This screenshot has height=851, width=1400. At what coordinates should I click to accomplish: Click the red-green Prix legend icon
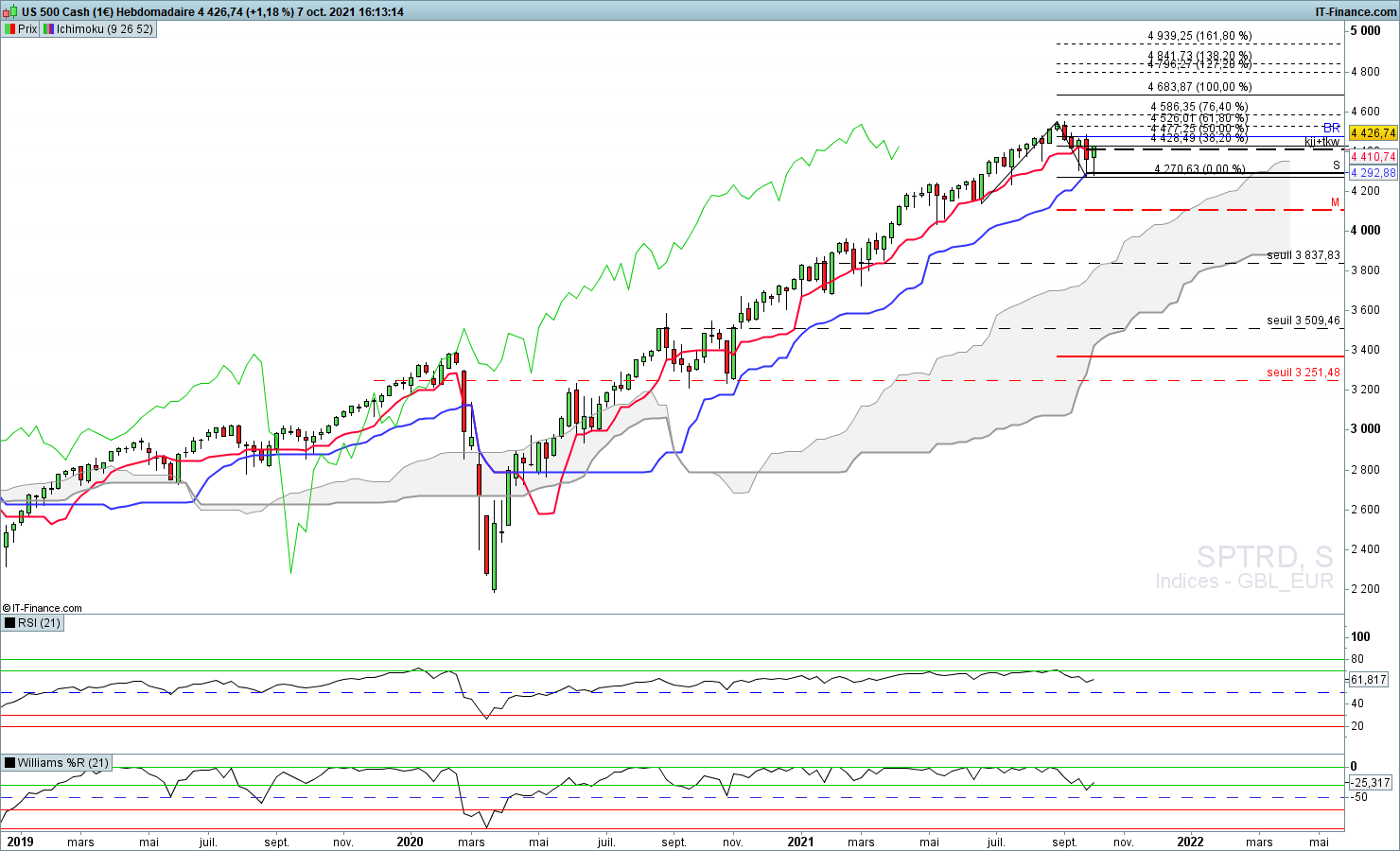click(x=9, y=29)
